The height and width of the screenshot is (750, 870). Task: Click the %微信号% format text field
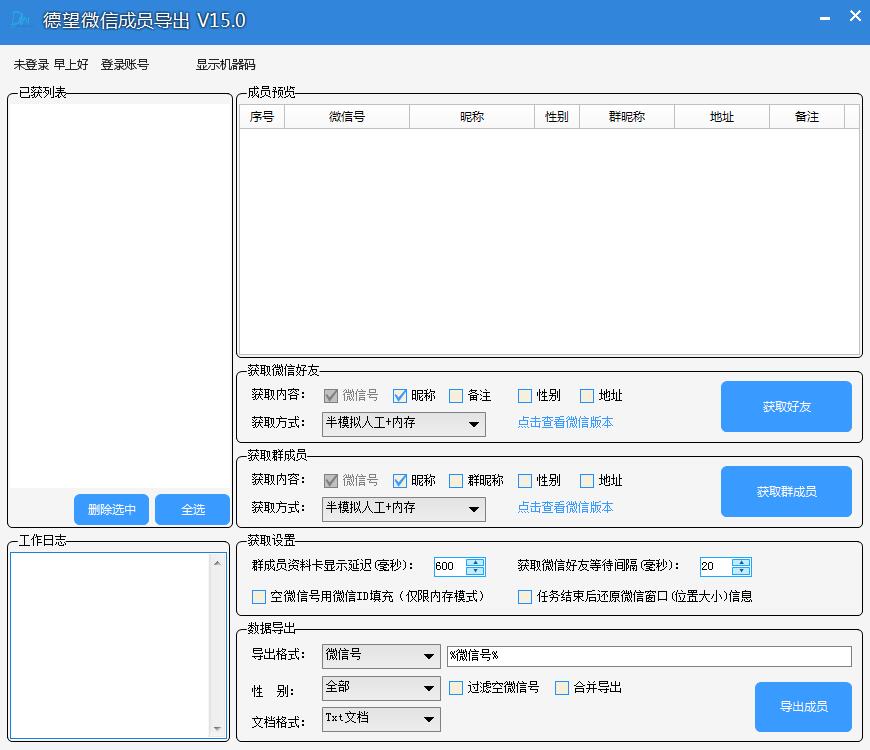coord(649,656)
